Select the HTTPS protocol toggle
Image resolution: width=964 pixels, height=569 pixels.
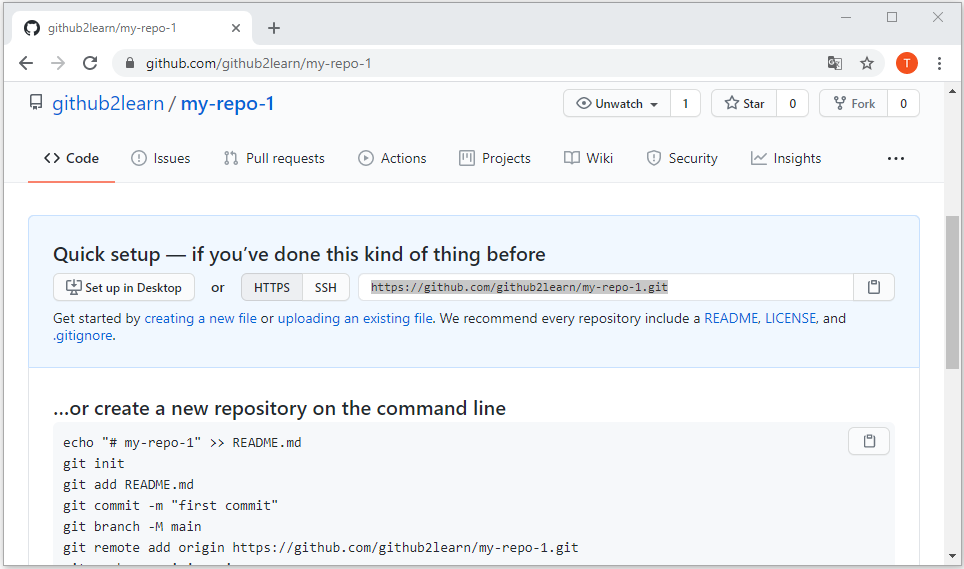272,287
